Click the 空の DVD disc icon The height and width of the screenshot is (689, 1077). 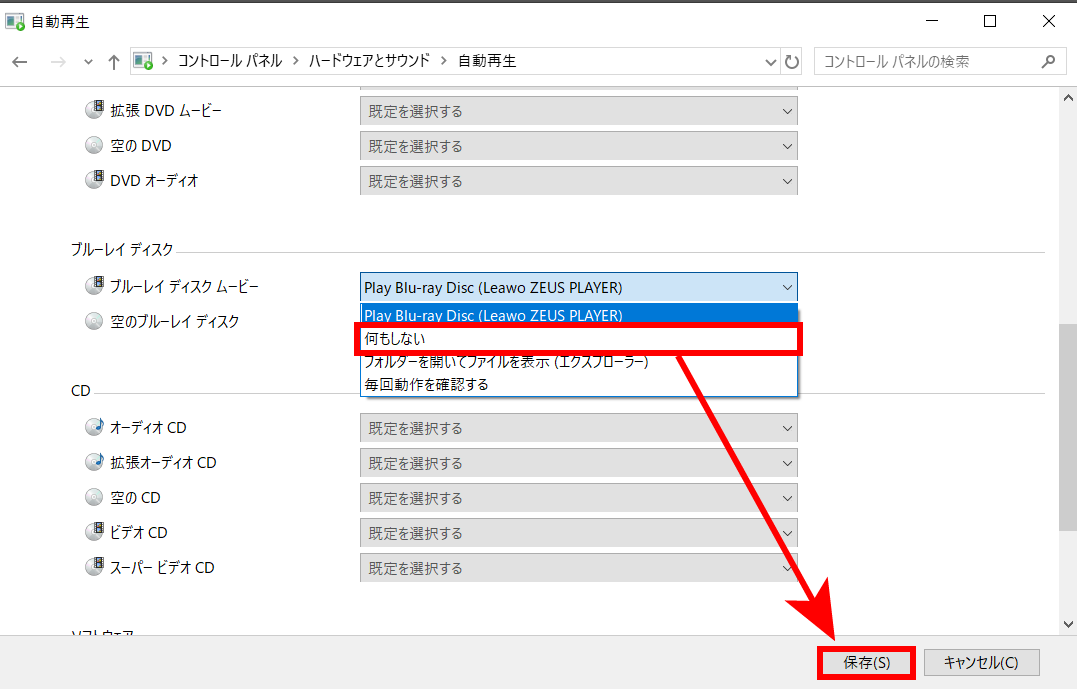coord(94,145)
